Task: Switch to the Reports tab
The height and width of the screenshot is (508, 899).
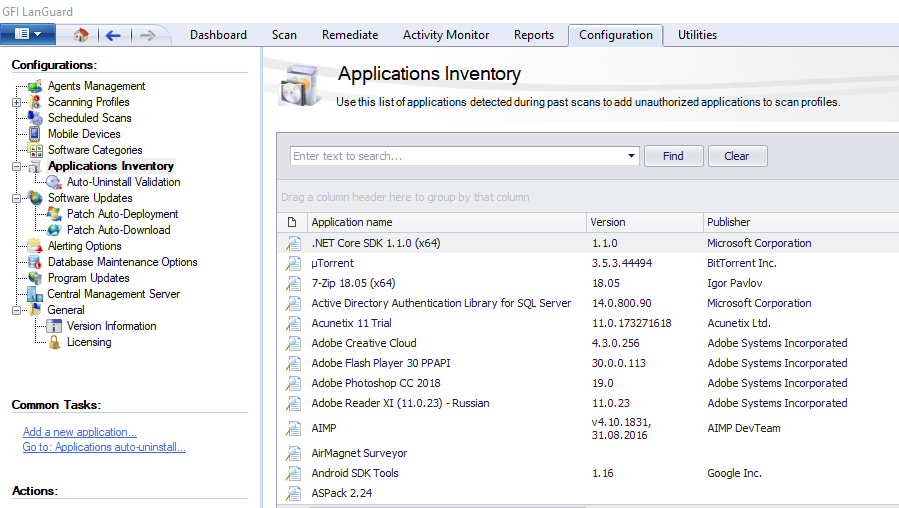Action: (534, 35)
